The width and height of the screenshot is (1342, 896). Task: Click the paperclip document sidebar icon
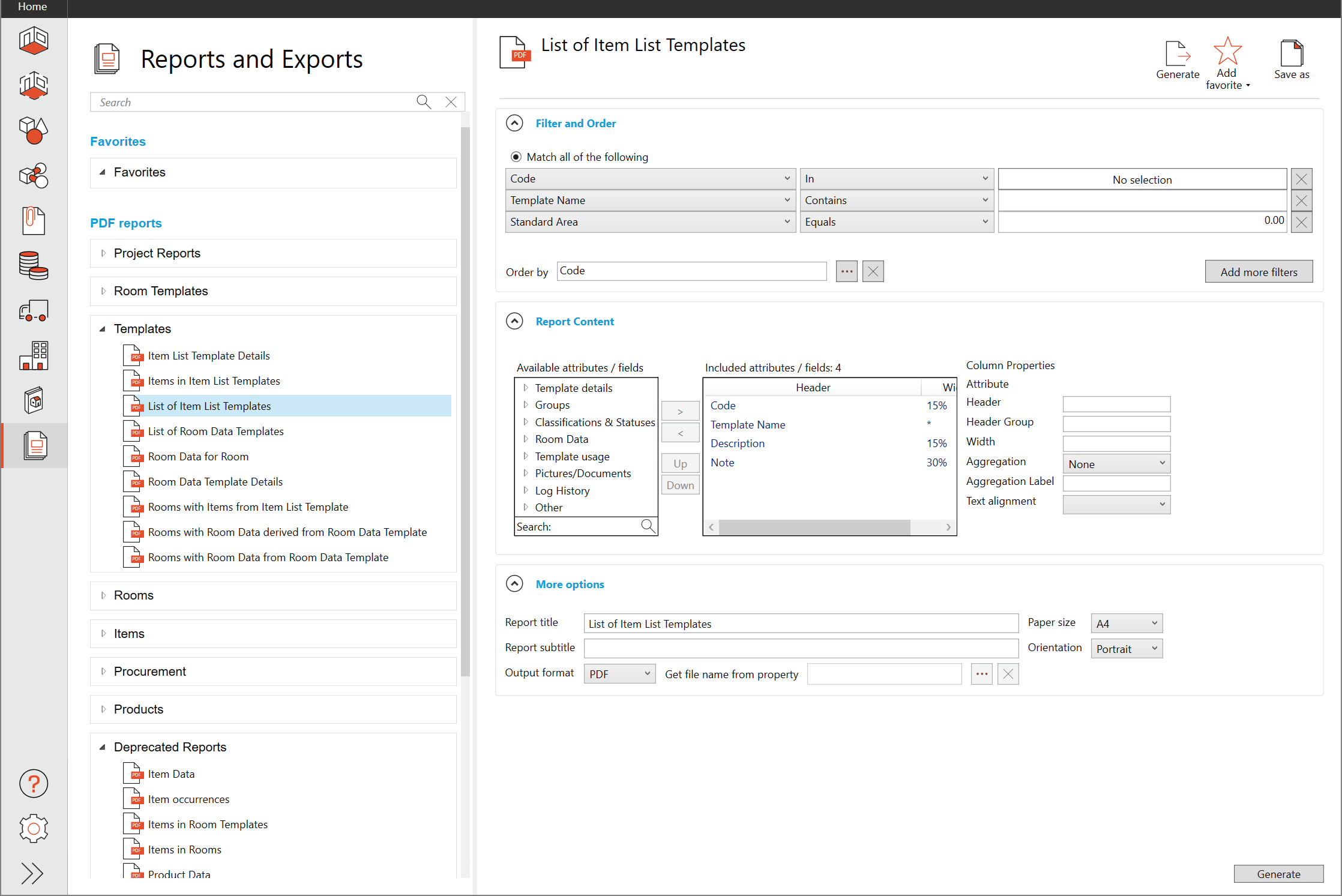[34, 220]
